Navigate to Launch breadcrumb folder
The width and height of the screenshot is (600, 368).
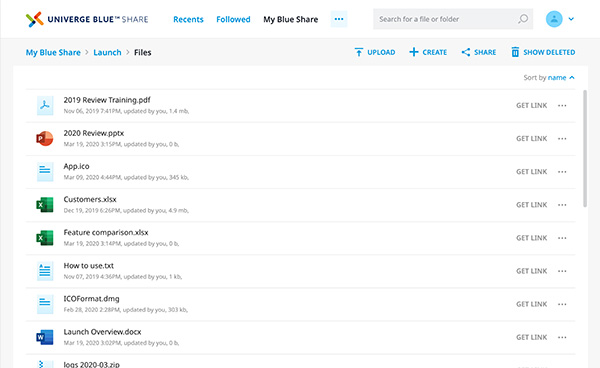(107, 52)
